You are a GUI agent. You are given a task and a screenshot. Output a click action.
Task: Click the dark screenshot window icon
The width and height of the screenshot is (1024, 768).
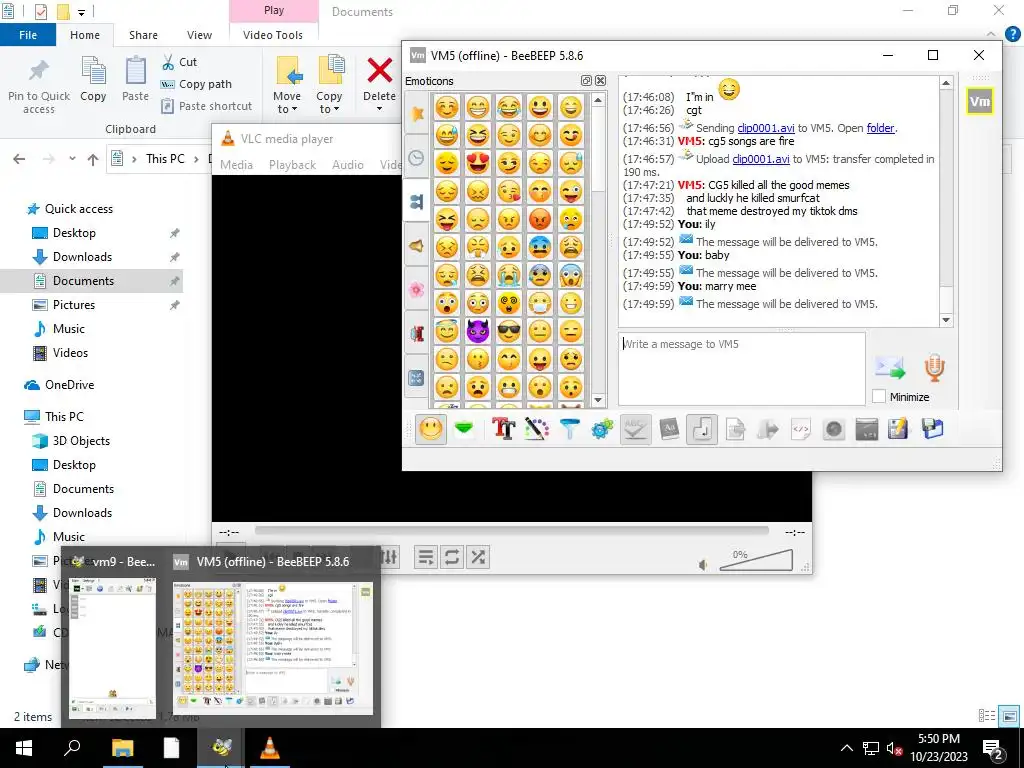click(867, 430)
